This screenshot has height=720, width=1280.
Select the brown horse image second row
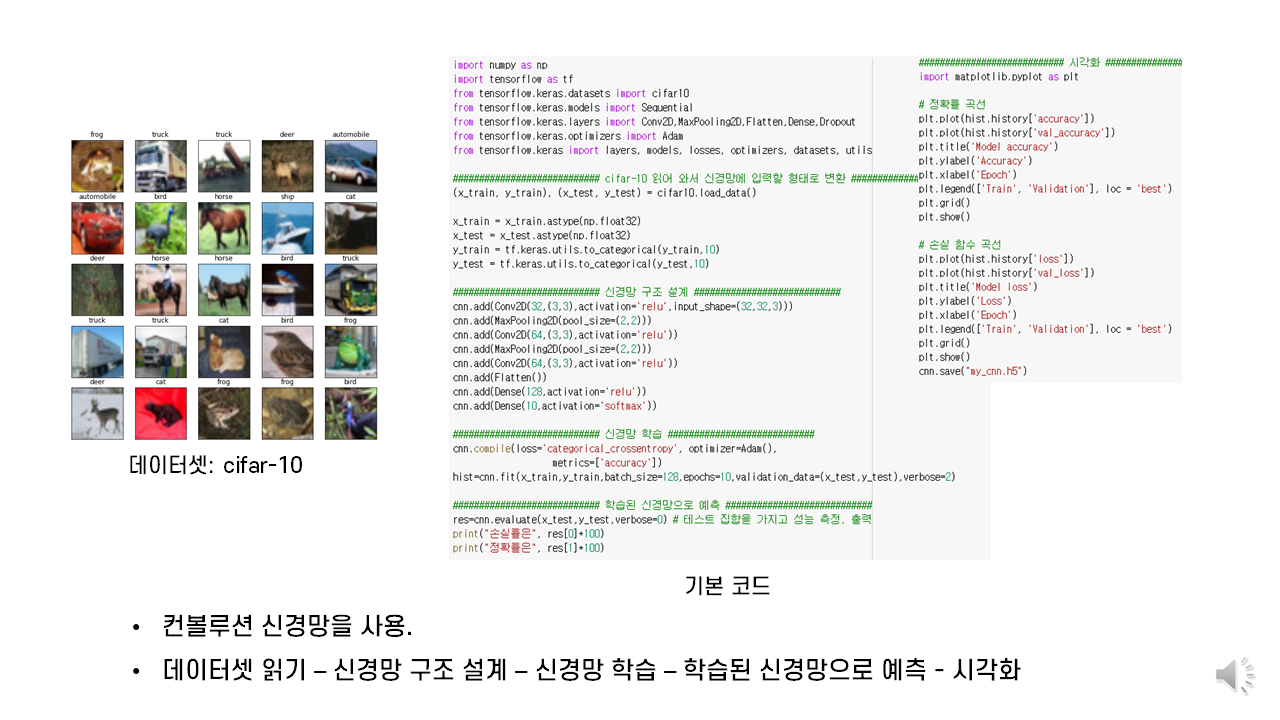click(223, 228)
